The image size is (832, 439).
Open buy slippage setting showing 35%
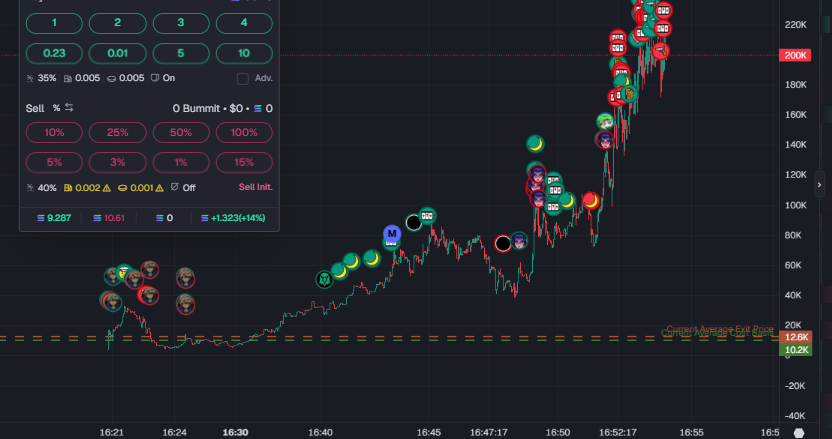click(41, 78)
